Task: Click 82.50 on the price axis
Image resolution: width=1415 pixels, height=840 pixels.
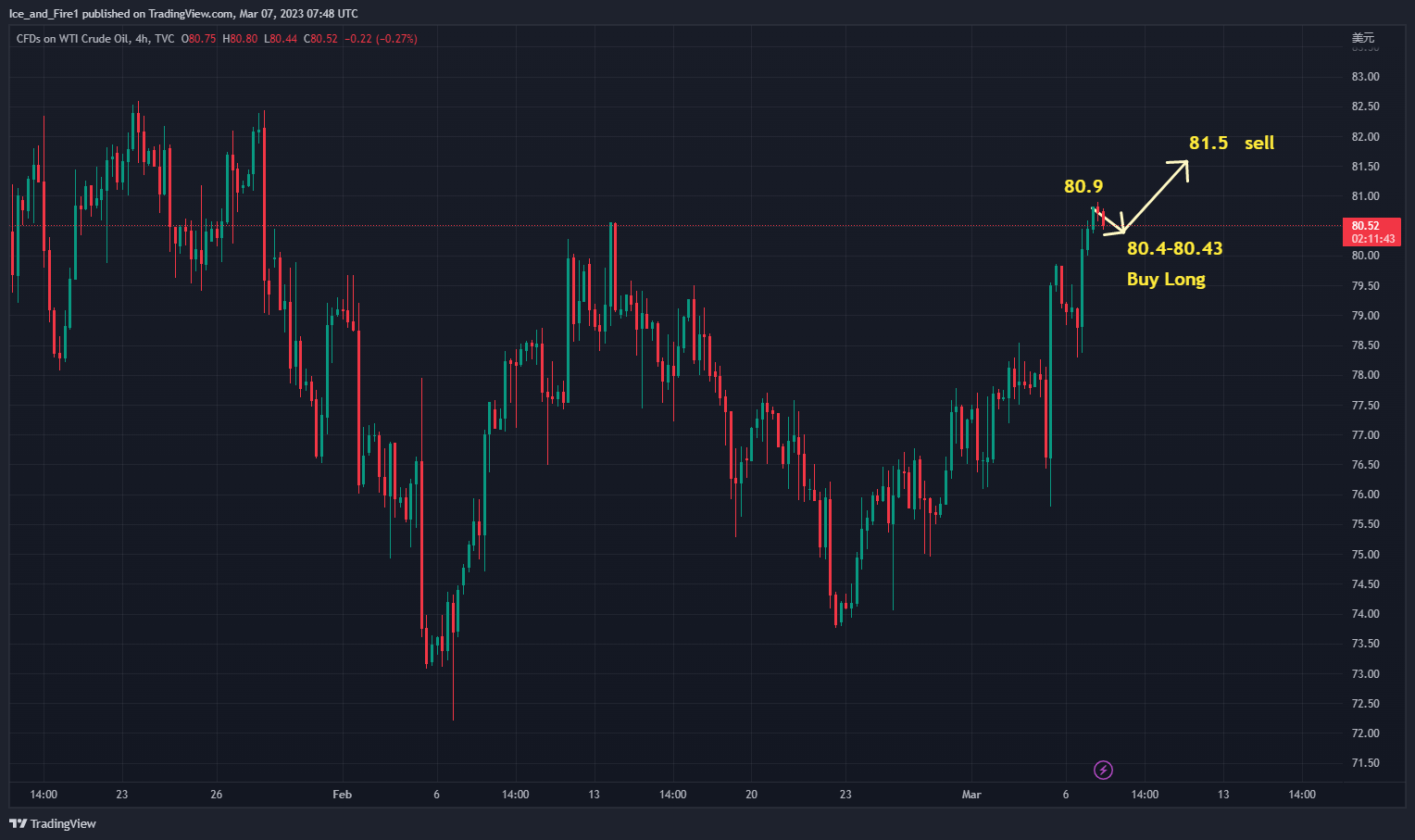Action: point(1365,107)
